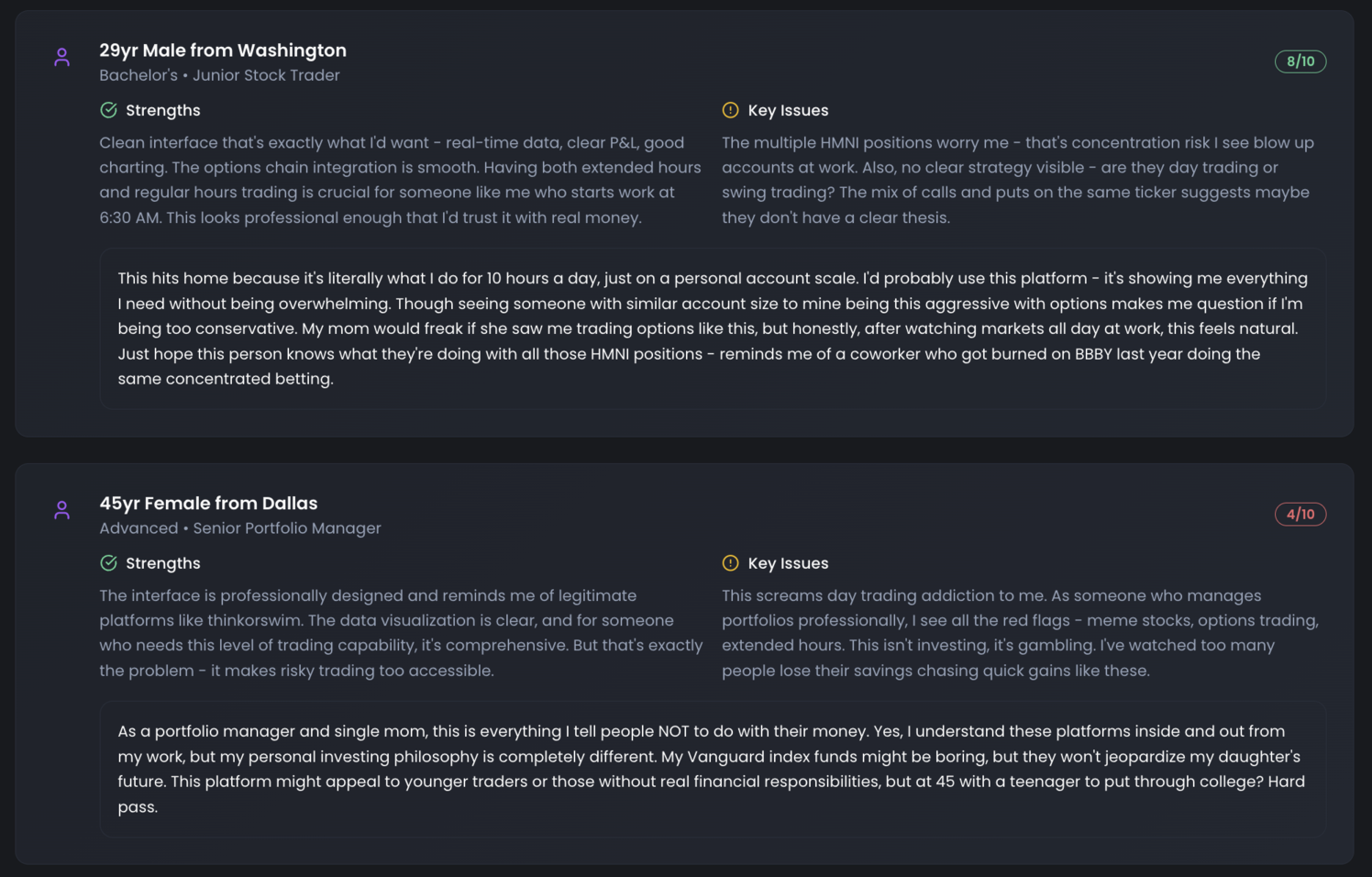The image size is (1372, 877).
Task: Select the yellow warning Key Issues icon on first card
Action: (730, 109)
